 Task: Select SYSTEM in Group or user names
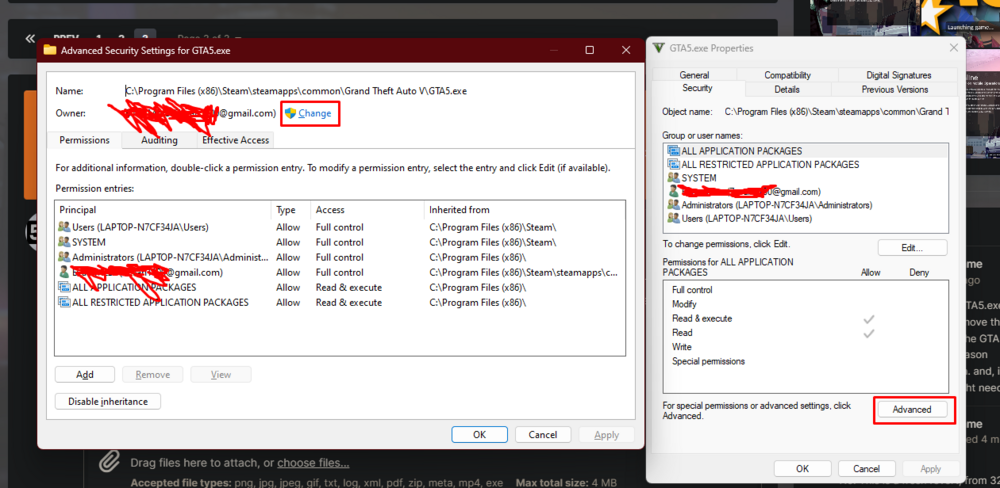[x=806, y=177]
